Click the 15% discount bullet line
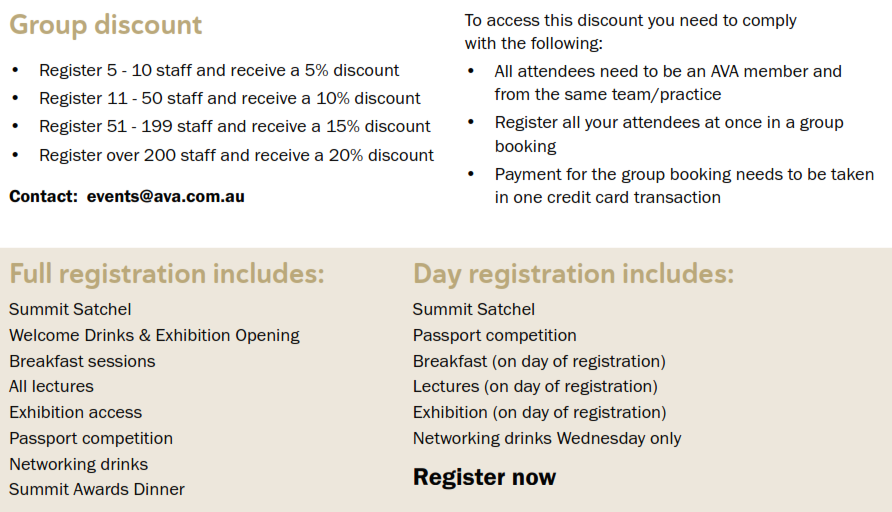892x512 pixels. [234, 126]
